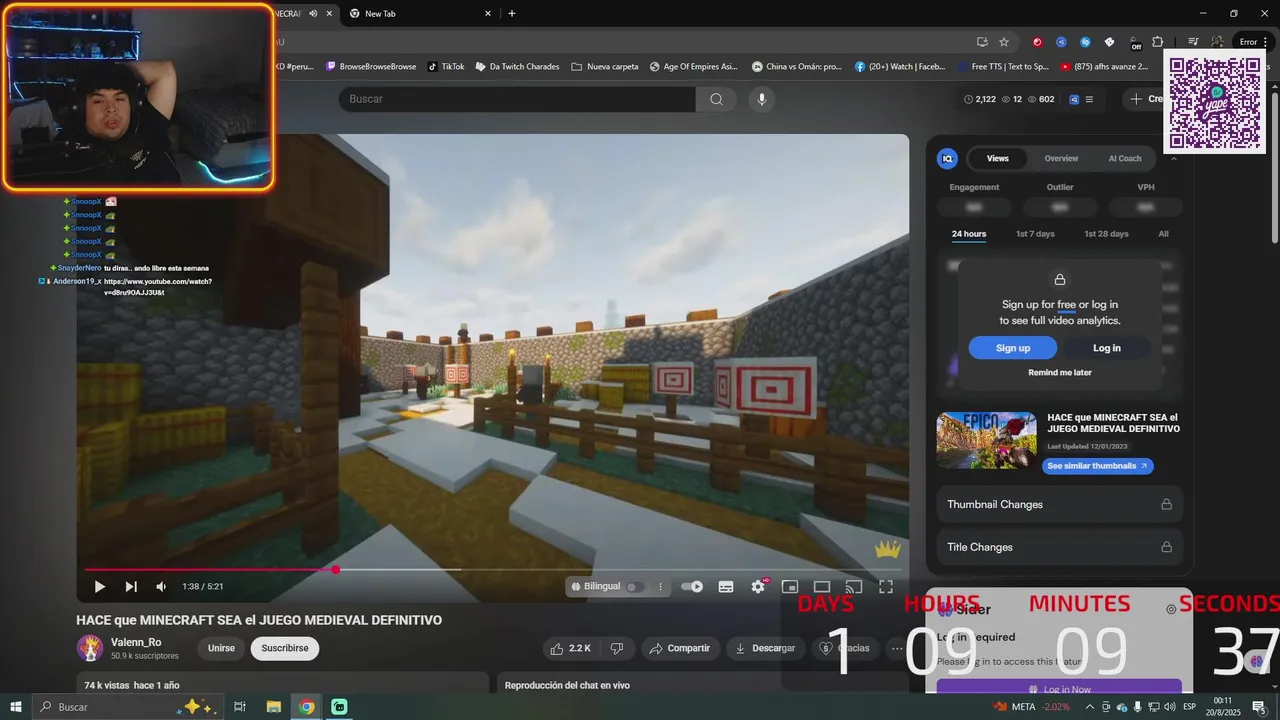
Task: Start voice search with microphone
Action: coord(762,99)
